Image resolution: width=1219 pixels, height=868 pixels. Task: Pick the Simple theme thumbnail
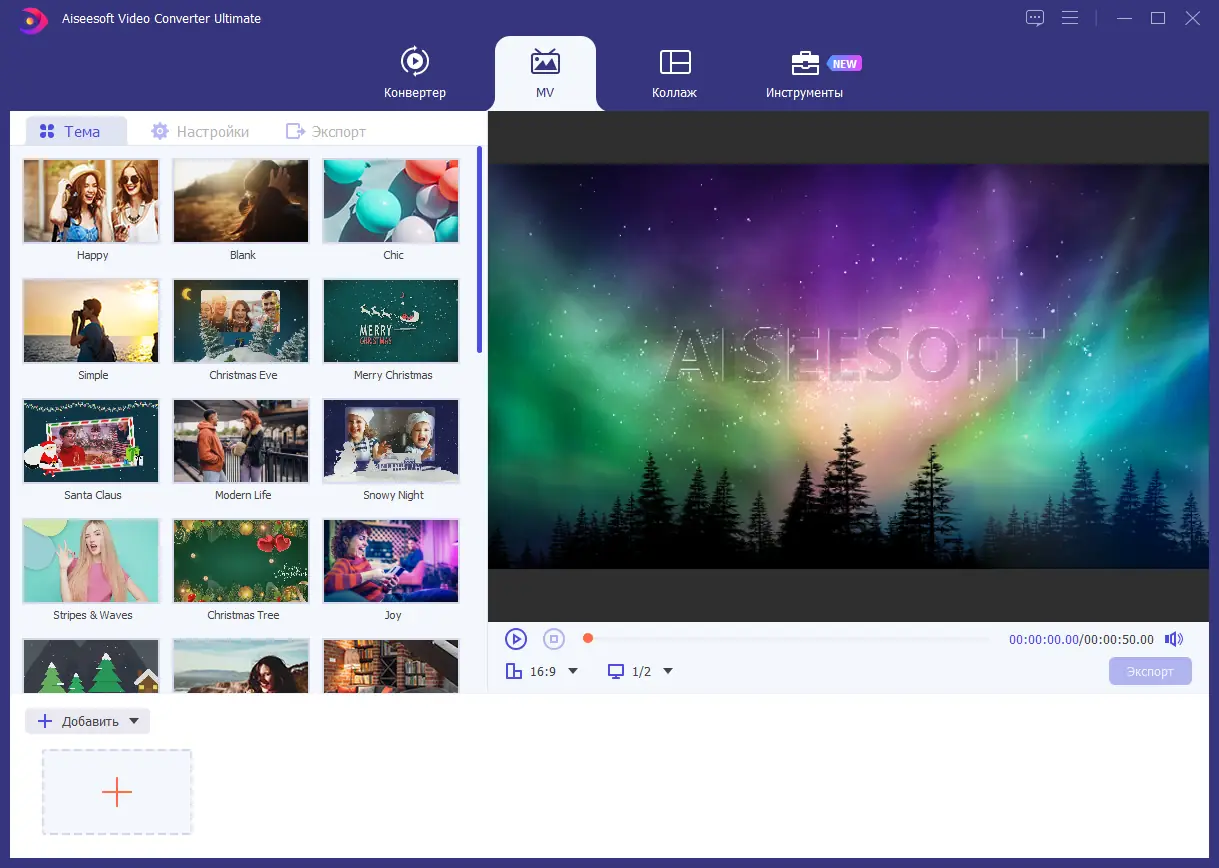click(91, 321)
